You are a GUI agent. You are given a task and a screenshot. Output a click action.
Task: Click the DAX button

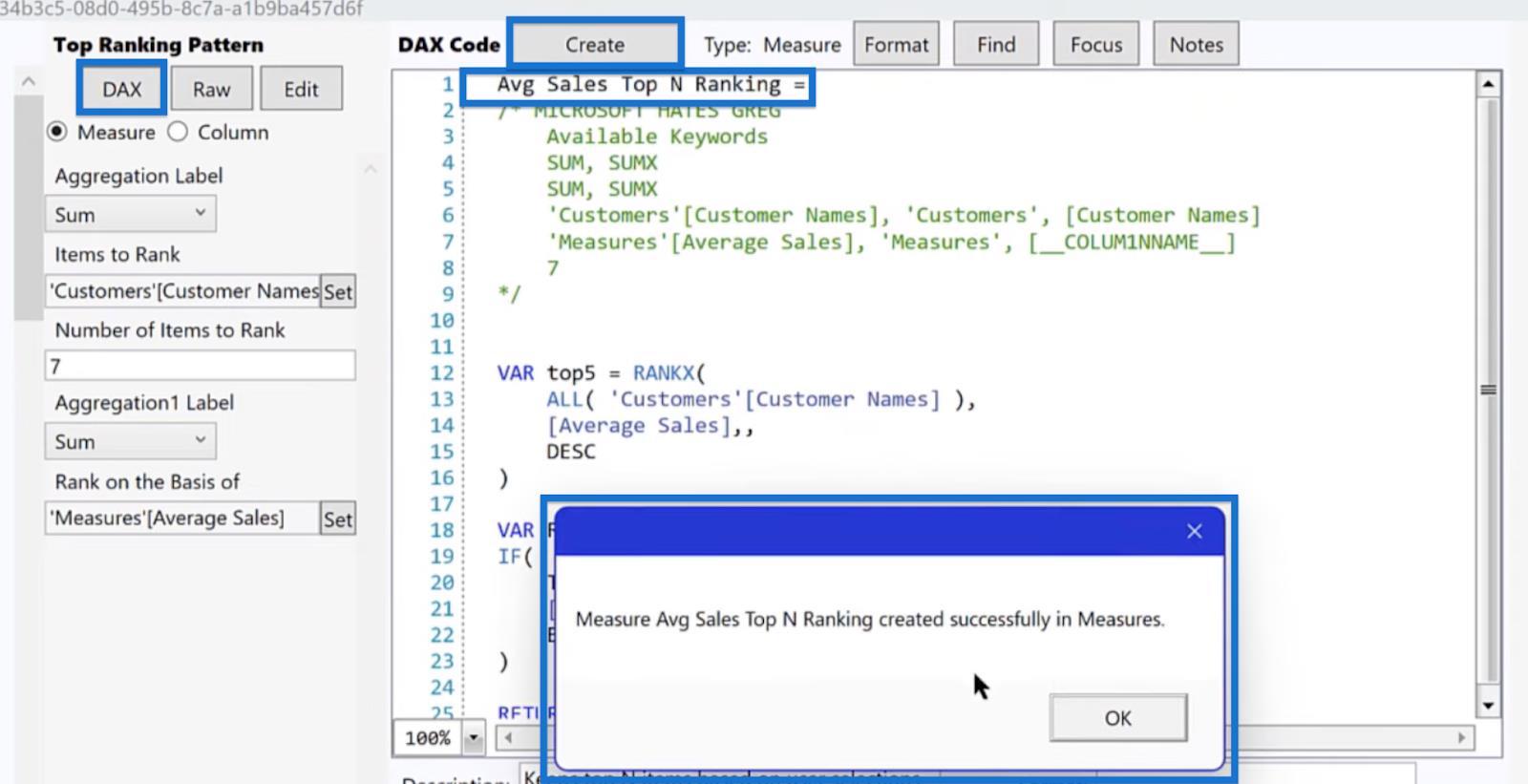click(x=122, y=89)
